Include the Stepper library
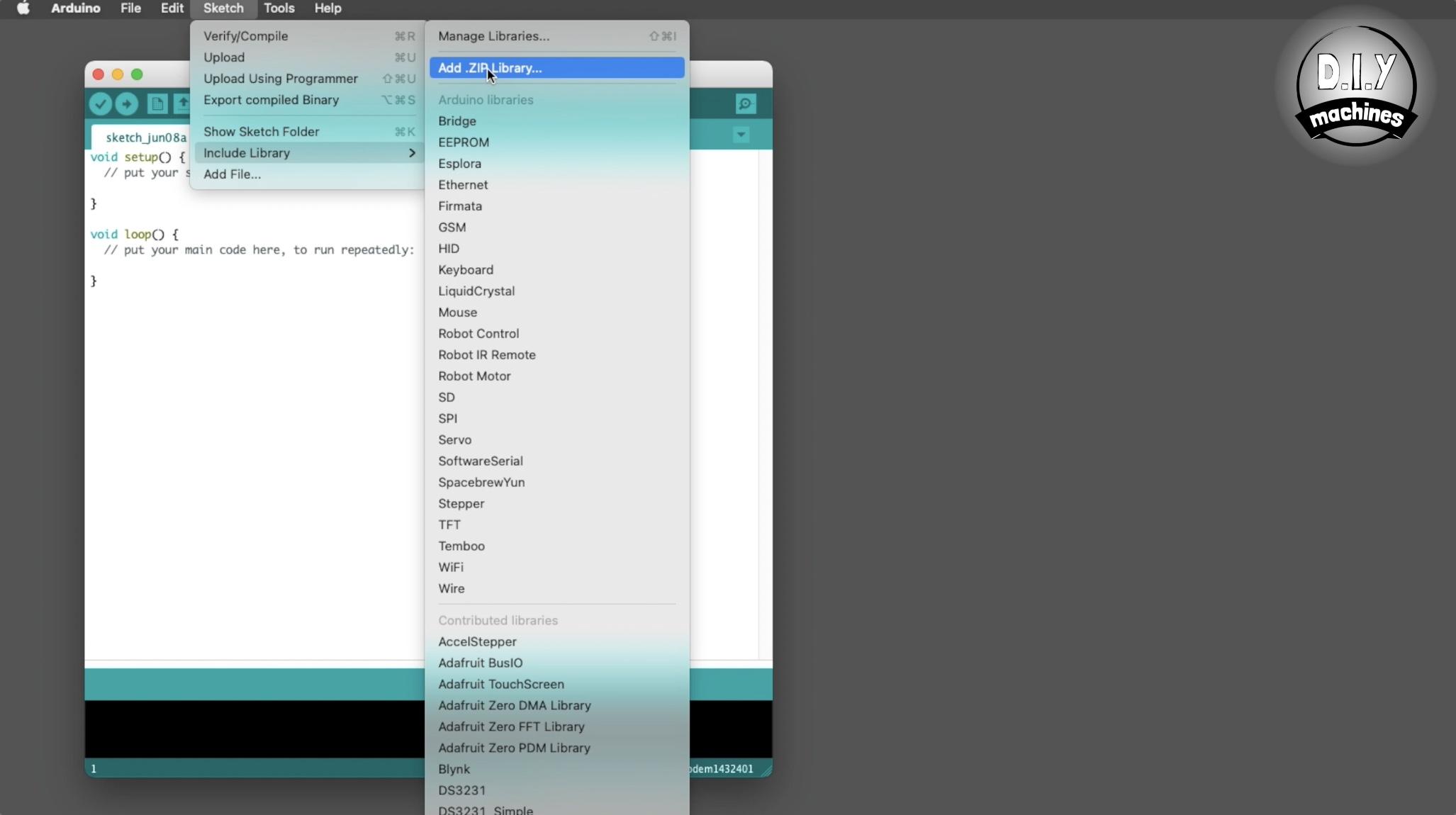 click(556, 504)
